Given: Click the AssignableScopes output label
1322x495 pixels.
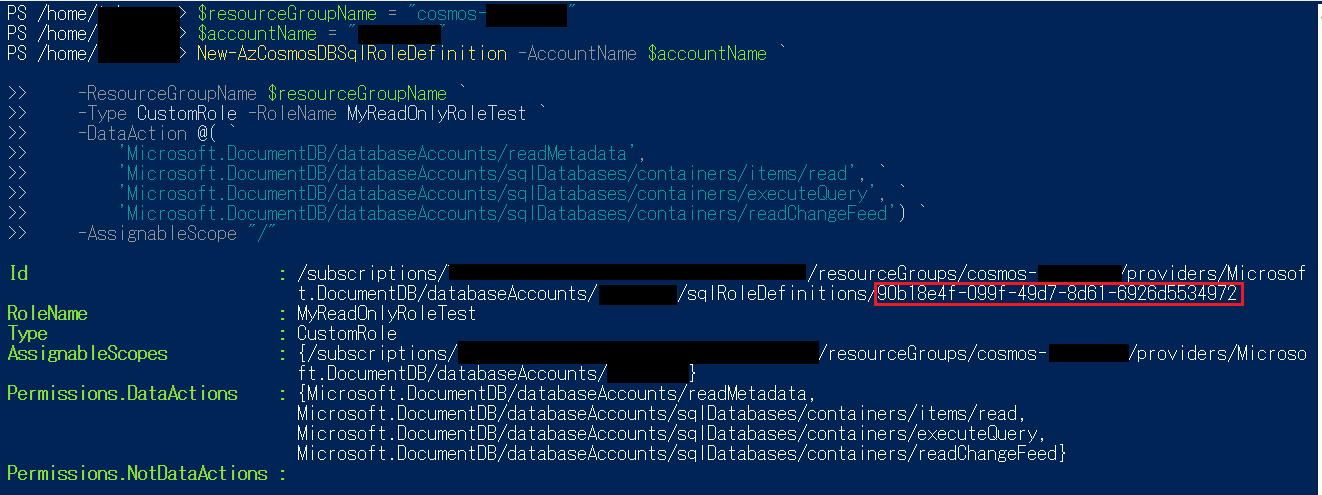Looking at the screenshot, I should (87, 353).
